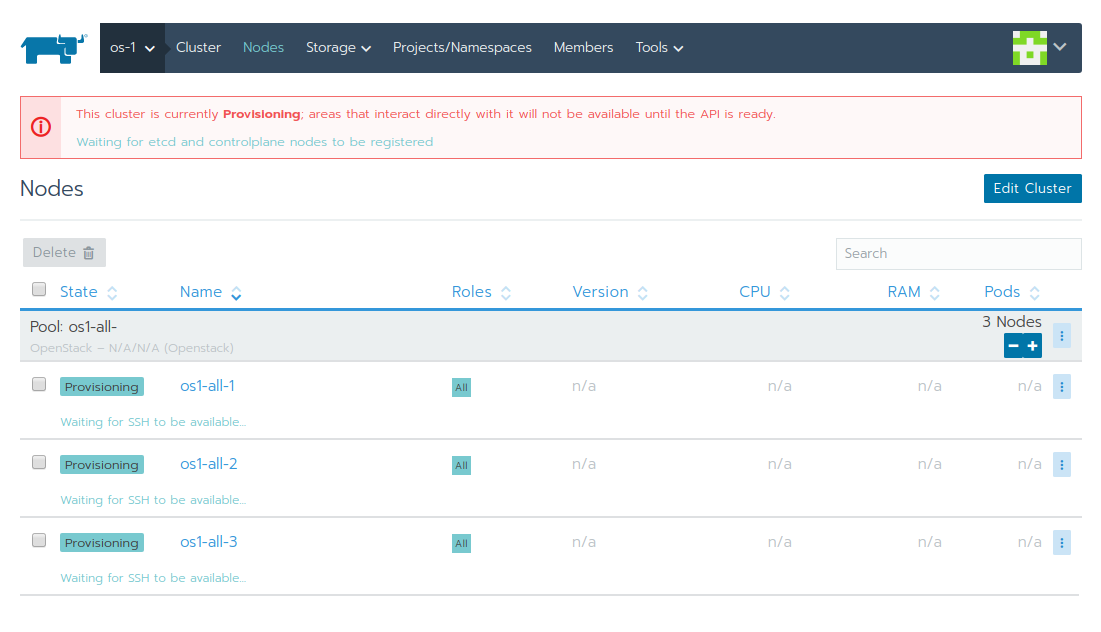Check the checkbox for node os1-all-3
Image resolution: width=1101 pixels, height=632 pixels.
tap(38, 539)
